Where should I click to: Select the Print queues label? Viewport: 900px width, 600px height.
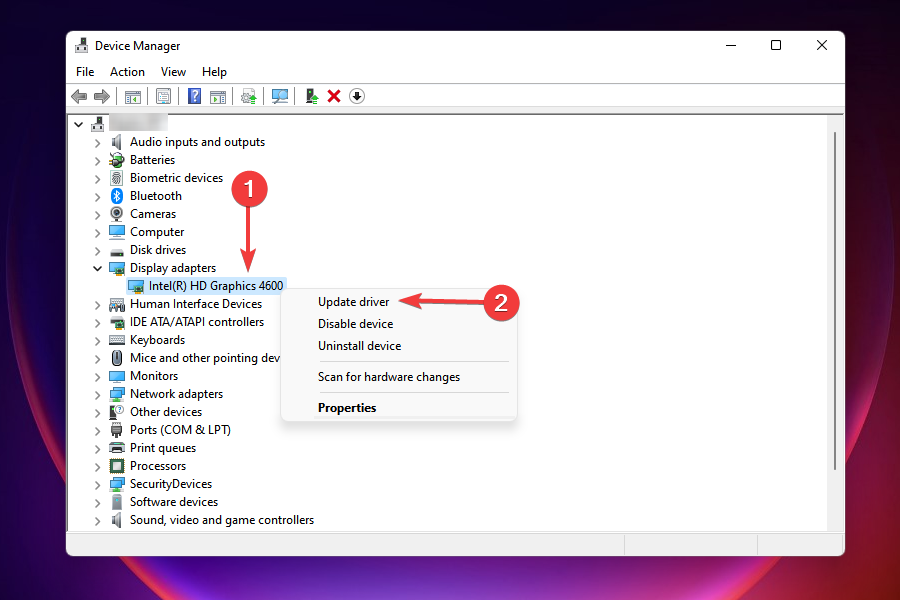coord(163,448)
